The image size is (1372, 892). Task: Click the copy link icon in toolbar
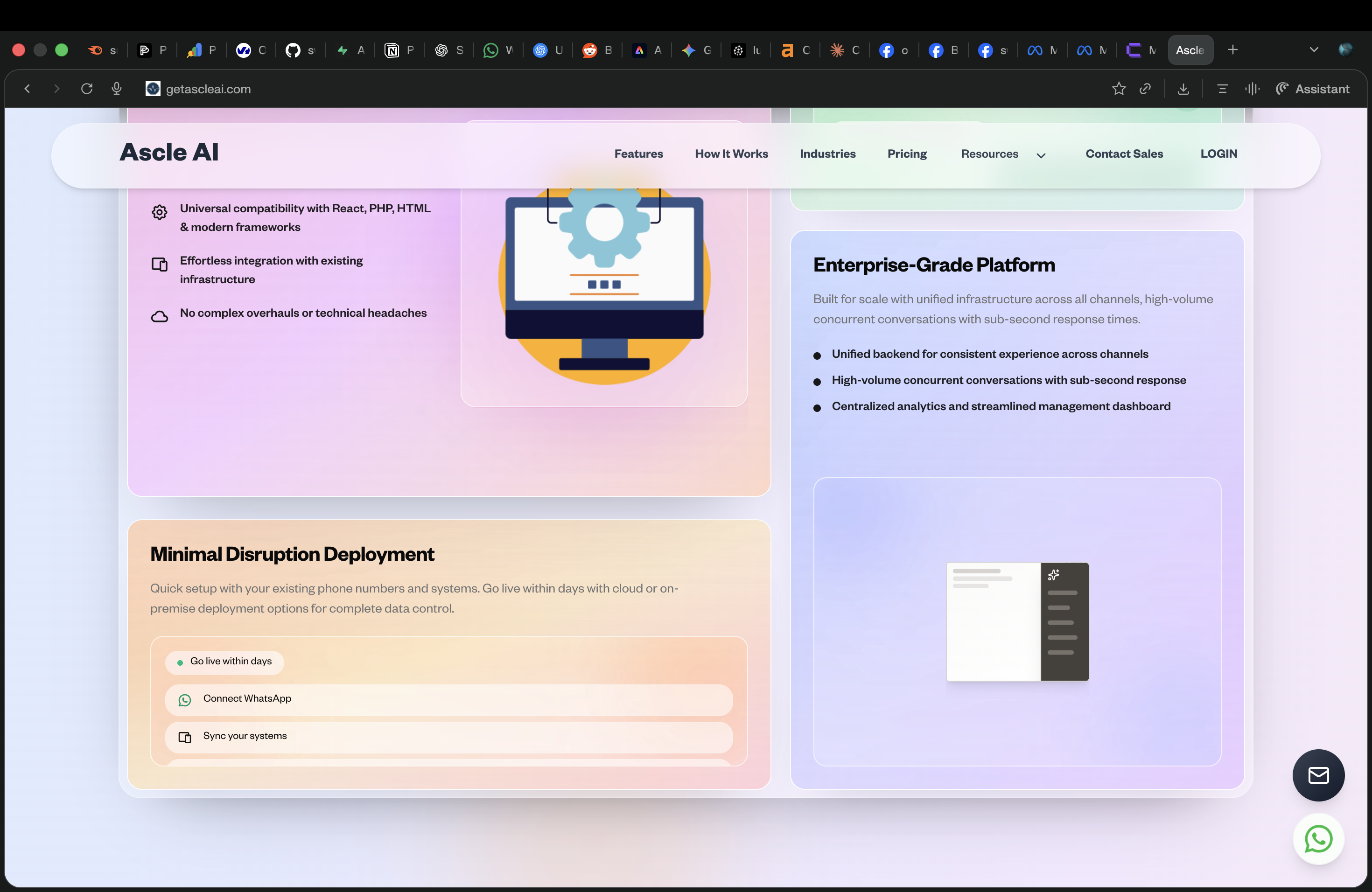[x=1146, y=89]
